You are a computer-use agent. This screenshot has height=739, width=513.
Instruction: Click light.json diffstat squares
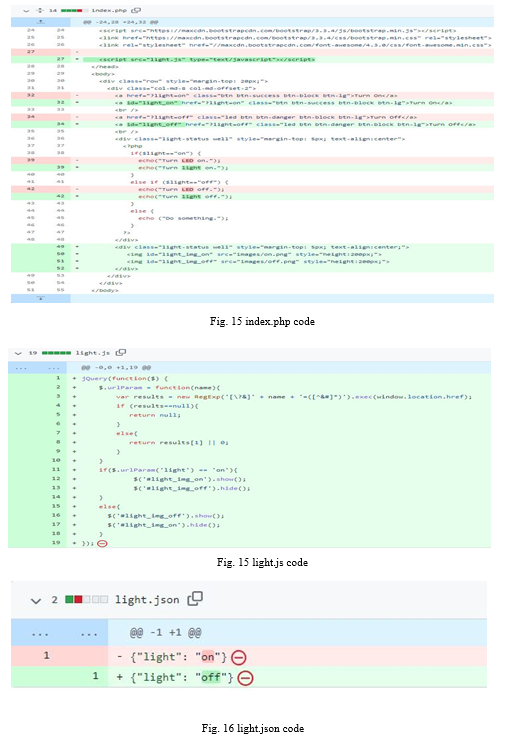[86, 599]
